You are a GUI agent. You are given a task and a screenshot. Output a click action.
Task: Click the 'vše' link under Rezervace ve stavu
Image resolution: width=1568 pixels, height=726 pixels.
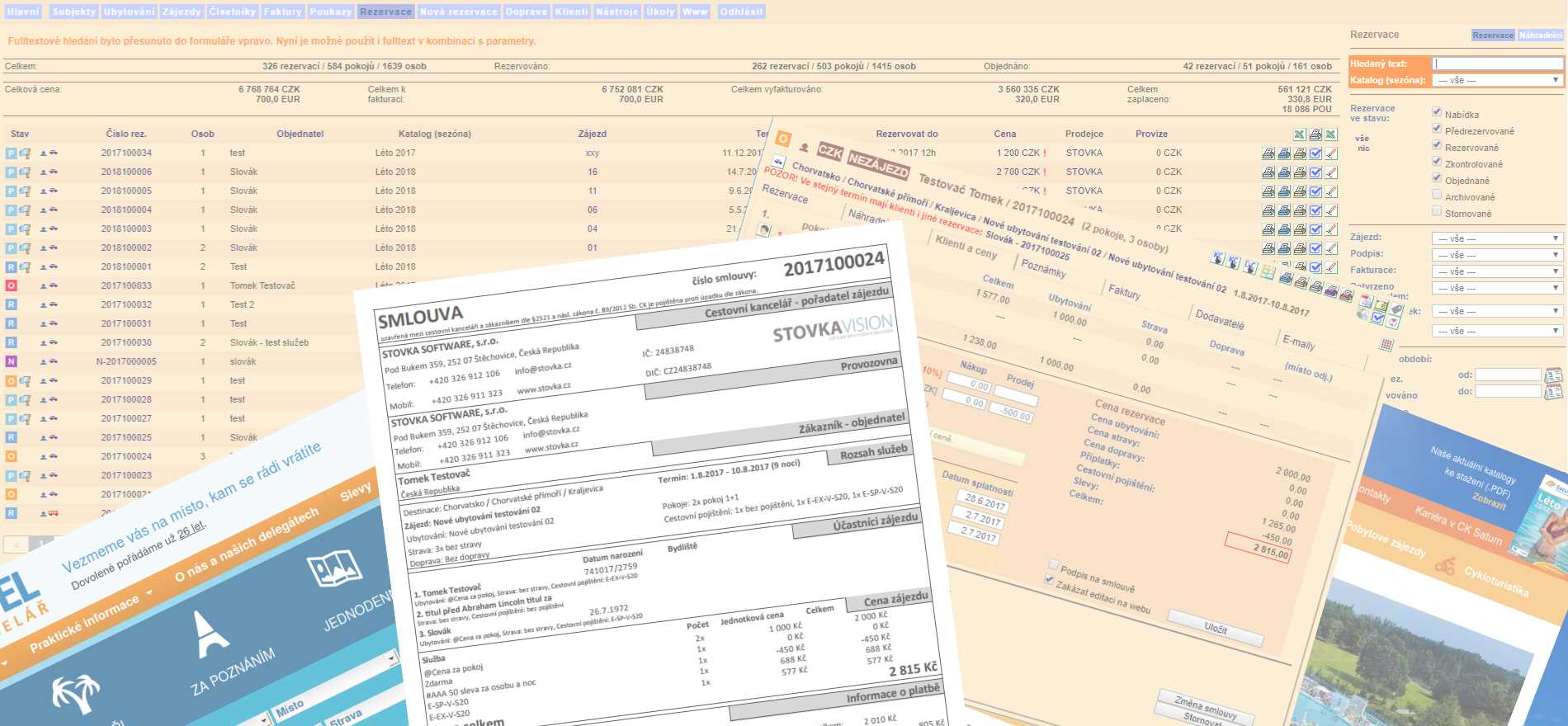pos(1362,139)
